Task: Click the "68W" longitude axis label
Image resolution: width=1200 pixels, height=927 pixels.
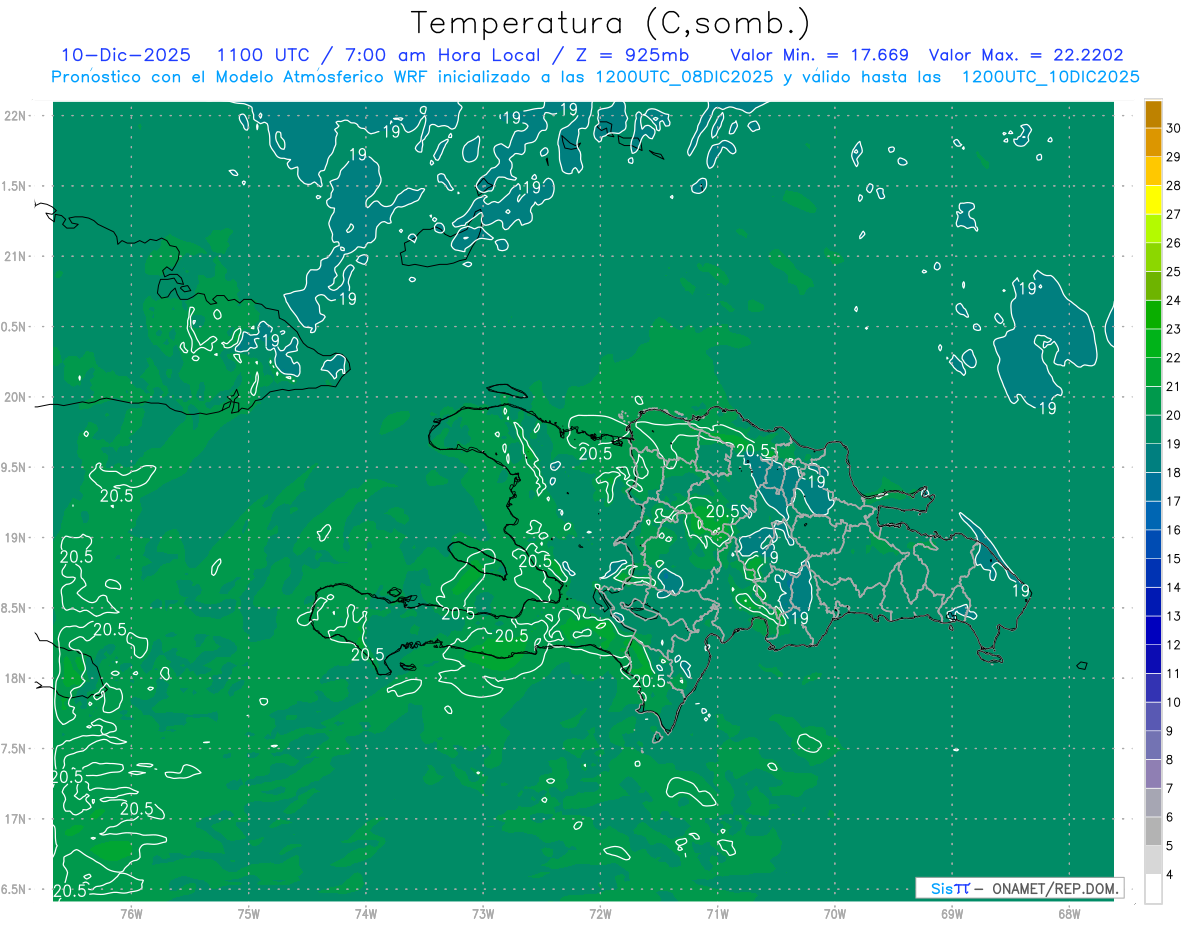Action: (x=1069, y=914)
